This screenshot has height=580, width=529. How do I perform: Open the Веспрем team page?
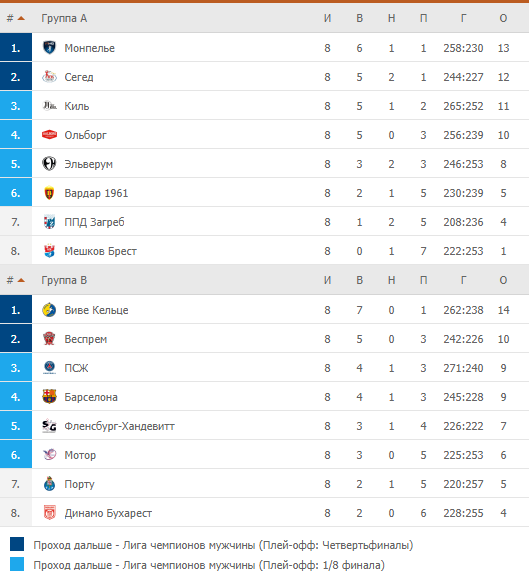(85, 339)
